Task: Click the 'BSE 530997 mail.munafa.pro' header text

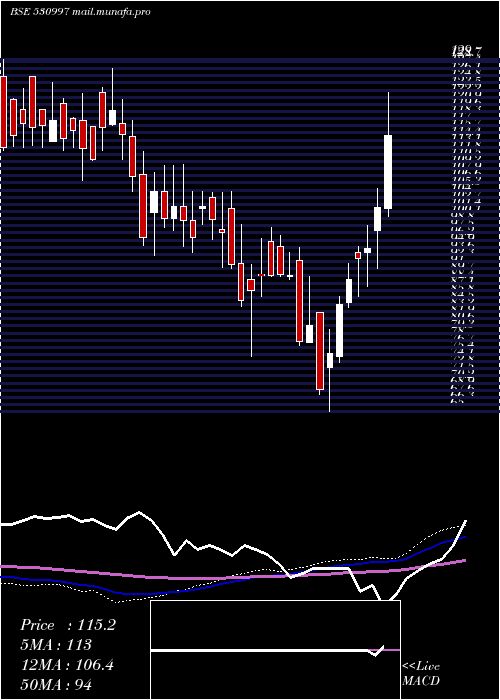Action: pos(80,12)
